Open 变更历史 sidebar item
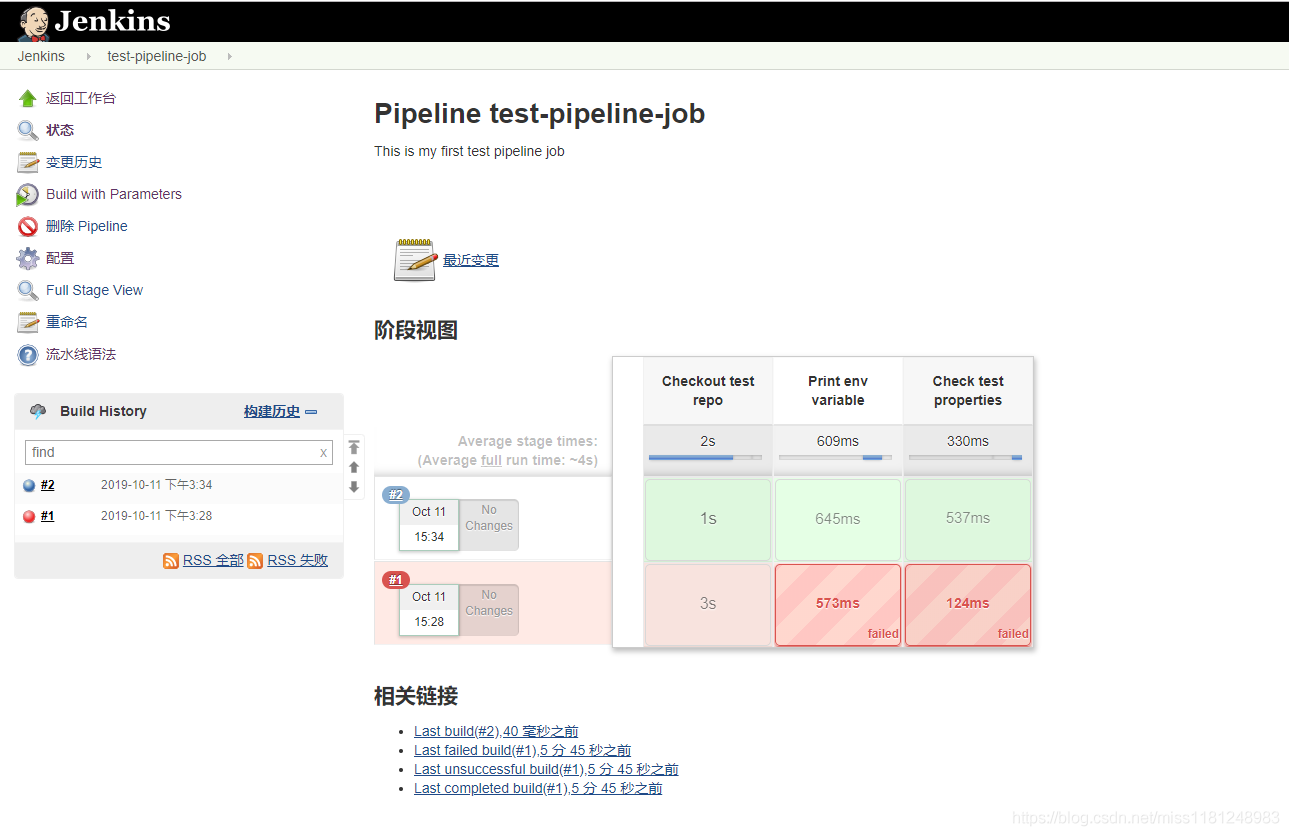Screen dimensions: 1289x836 74,162
